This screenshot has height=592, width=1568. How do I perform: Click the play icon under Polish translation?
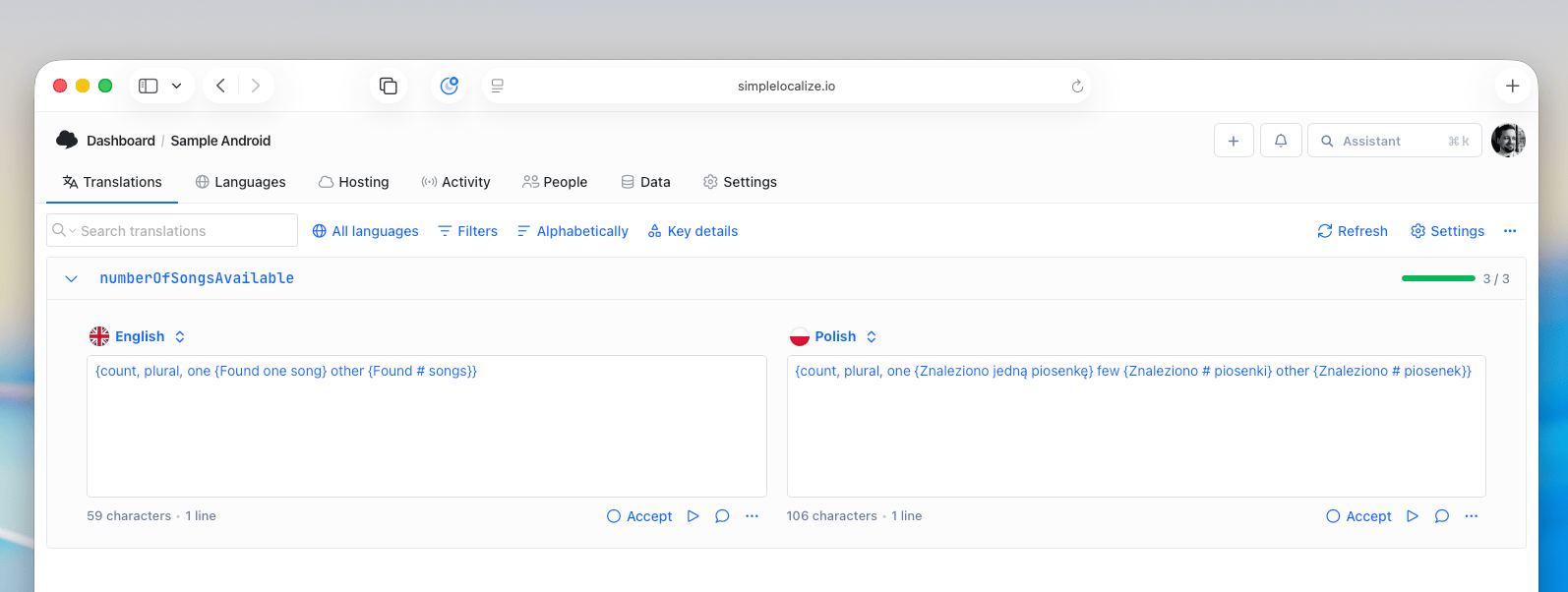[1413, 516]
